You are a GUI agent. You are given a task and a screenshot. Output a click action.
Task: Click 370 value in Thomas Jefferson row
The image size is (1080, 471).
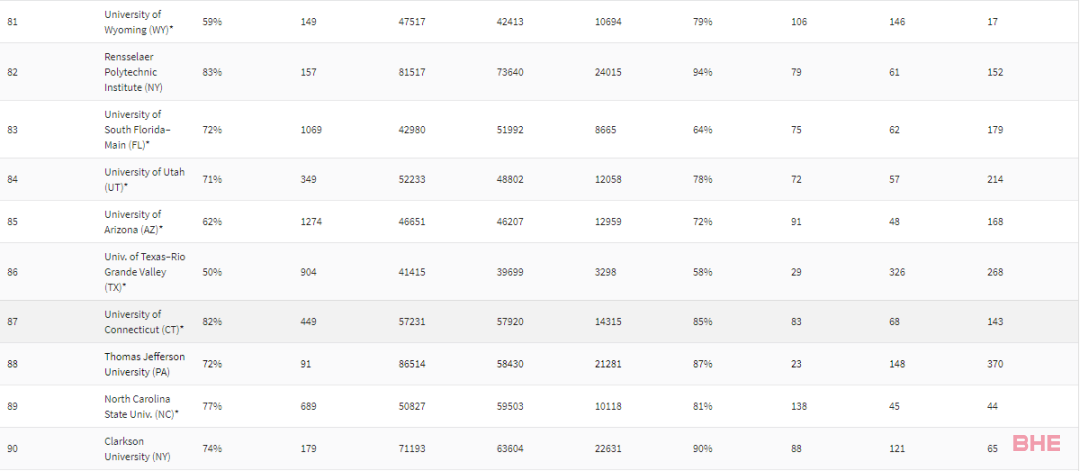pos(995,364)
